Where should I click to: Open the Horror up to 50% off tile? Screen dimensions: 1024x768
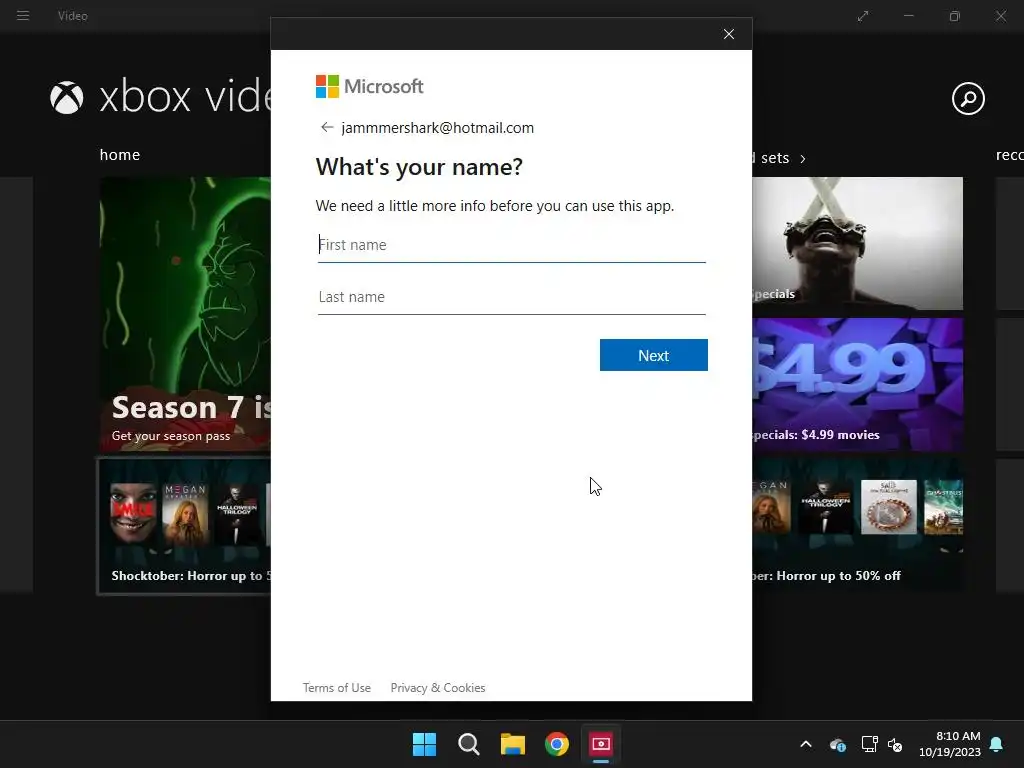[x=857, y=526]
